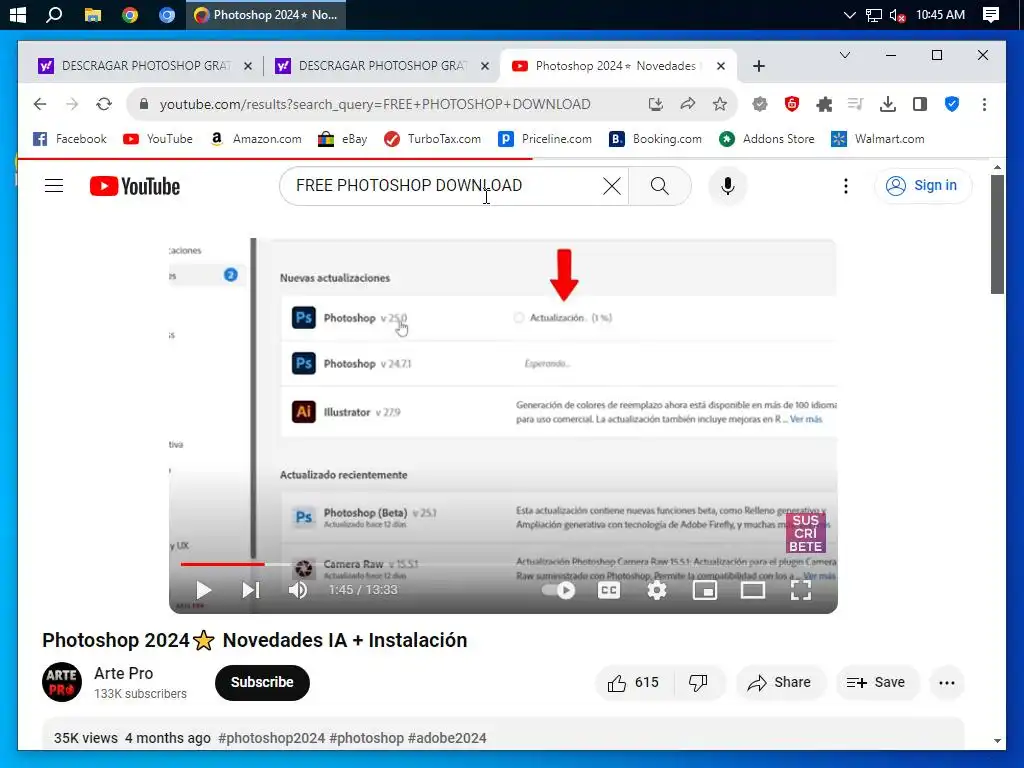Switch to theater mode
Image resolution: width=1024 pixels, height=768 pixels.
pos(752,590)
